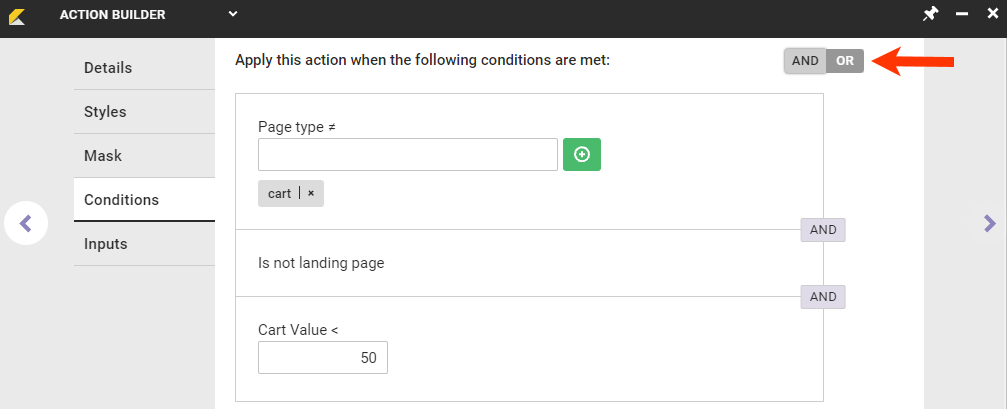
Task: Click the Kameleoon logo icon
Action: 17,15
